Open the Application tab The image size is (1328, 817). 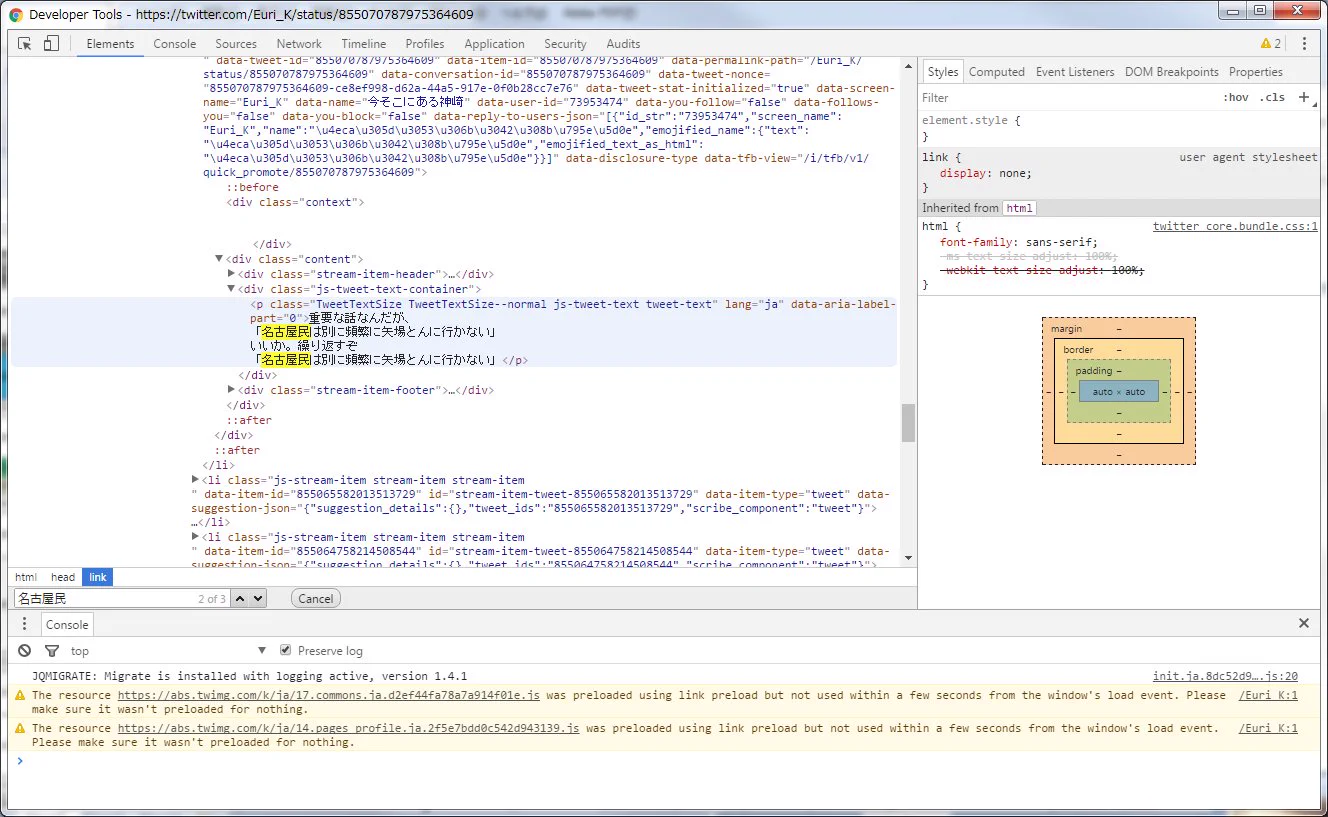[x=494, y=44]
